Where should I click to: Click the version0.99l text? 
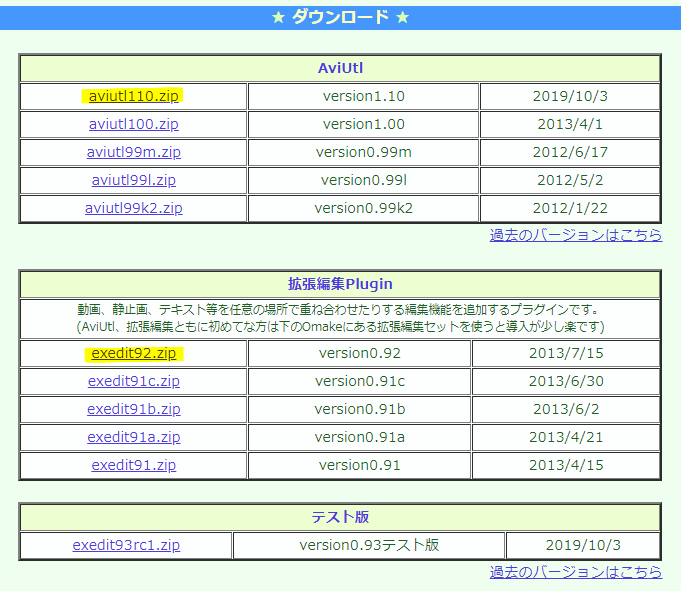364,180
